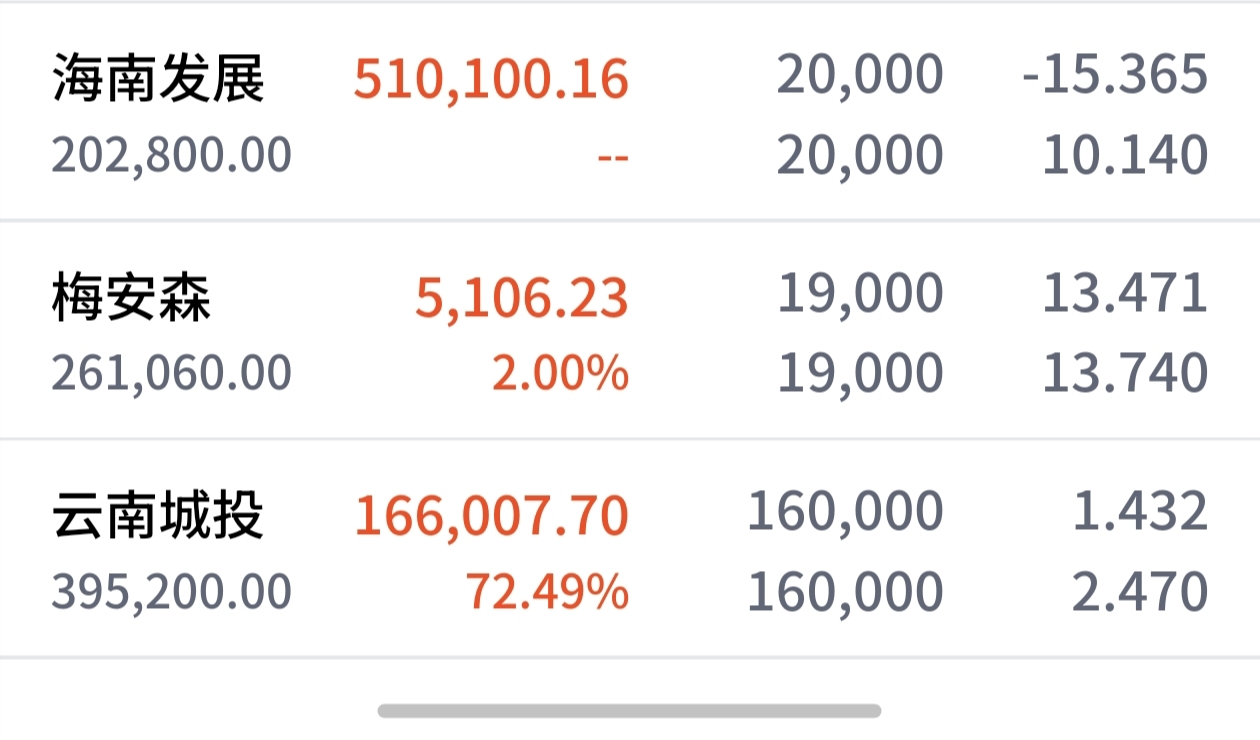This screenshot has height=740, width=1260.
Task: Tap the 72.49% profit percentage
Action: pos(548,592)
